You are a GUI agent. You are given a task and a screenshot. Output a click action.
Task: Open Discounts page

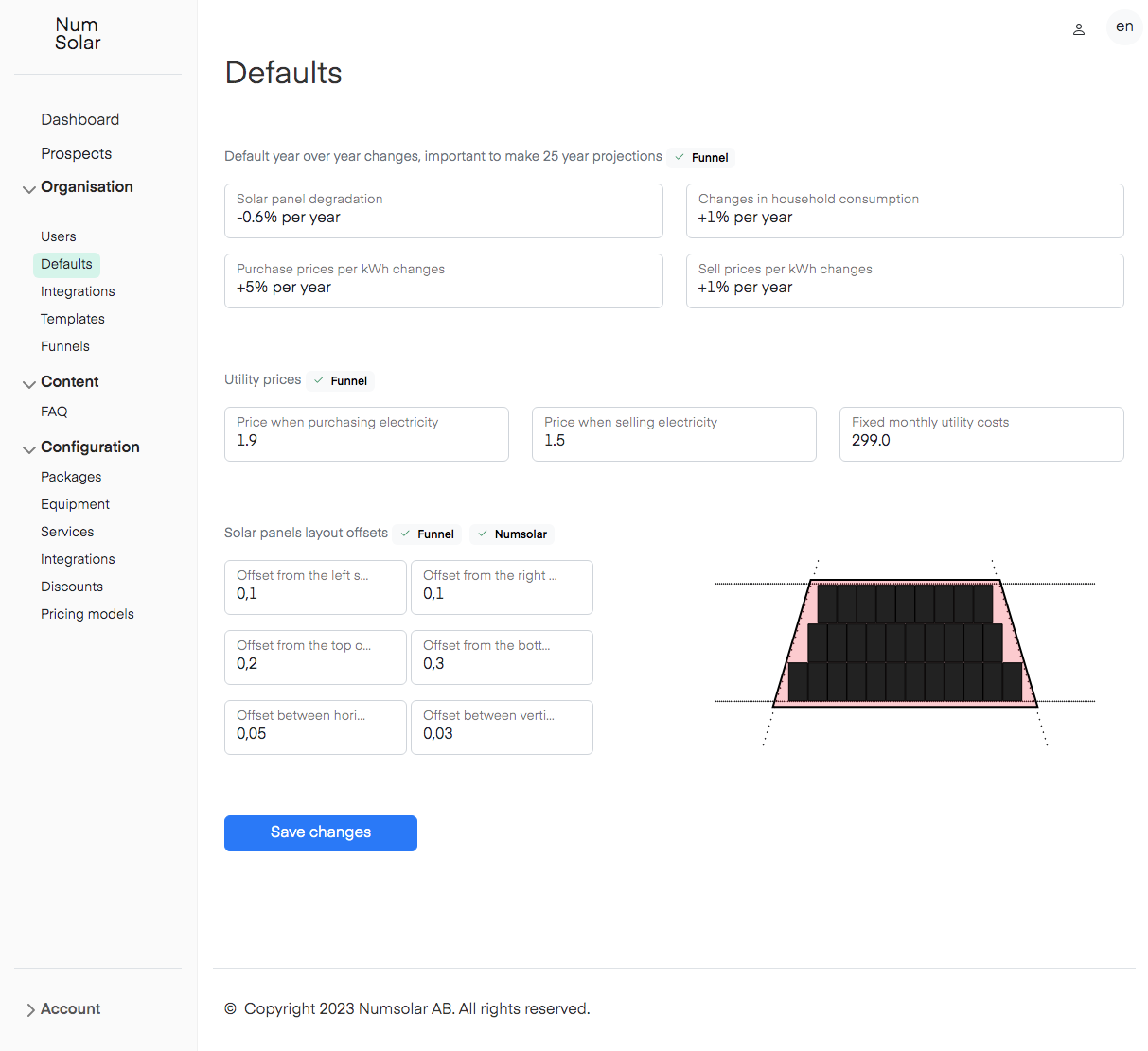[x=72, y=587]
